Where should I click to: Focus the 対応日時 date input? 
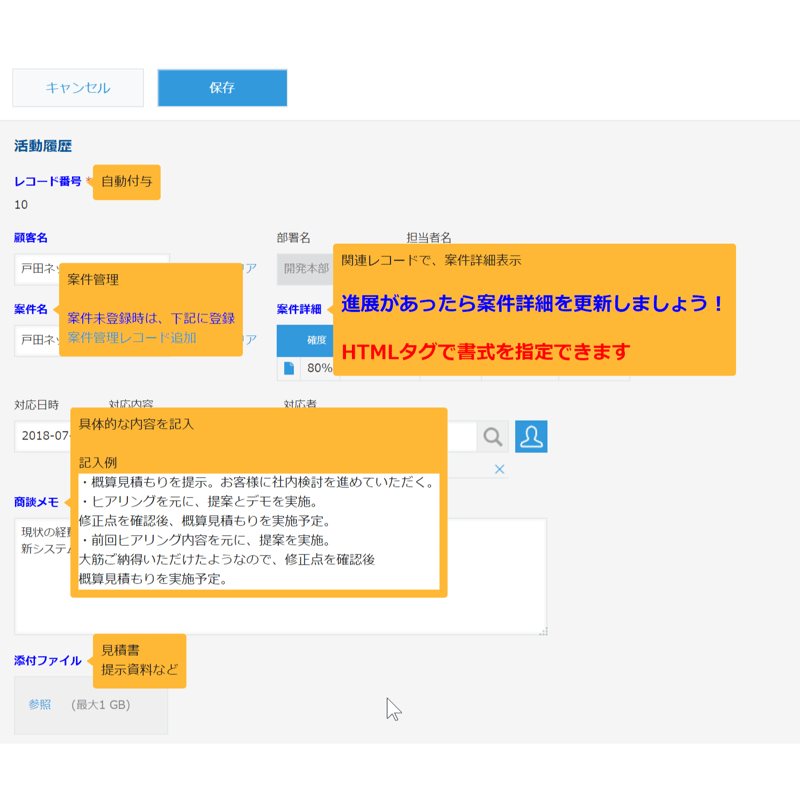point(40,437)
